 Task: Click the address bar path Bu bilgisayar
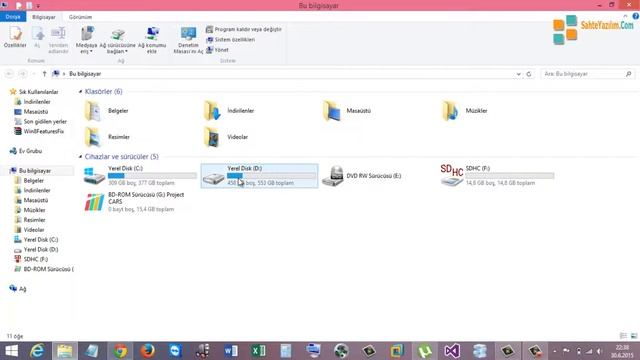pyautogui.click(x=85, y=74)
